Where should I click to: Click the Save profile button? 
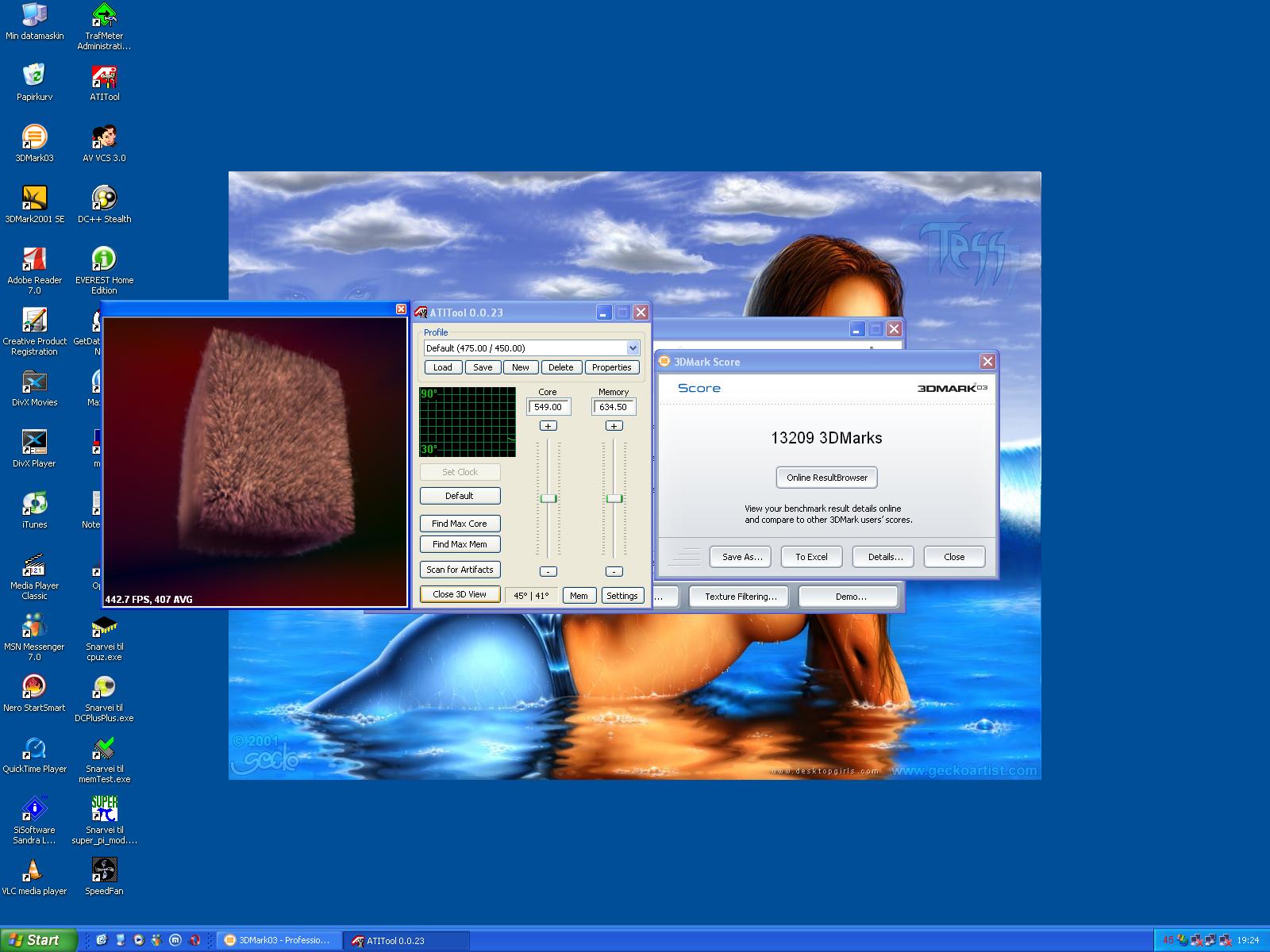point(483,367)
